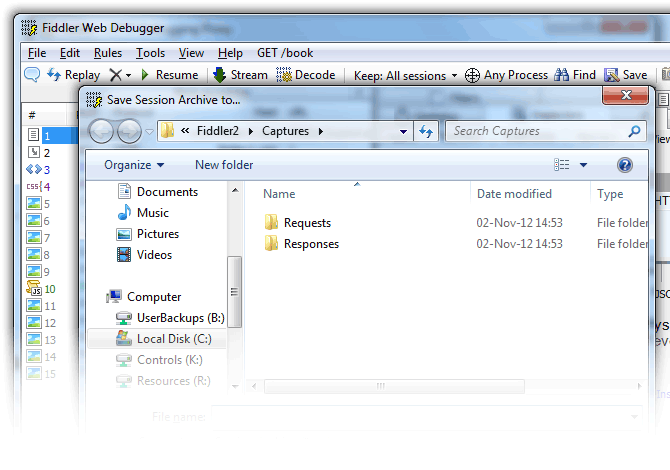
Task: Click Captures in the address breadcrumb
Action: (285, 131)
